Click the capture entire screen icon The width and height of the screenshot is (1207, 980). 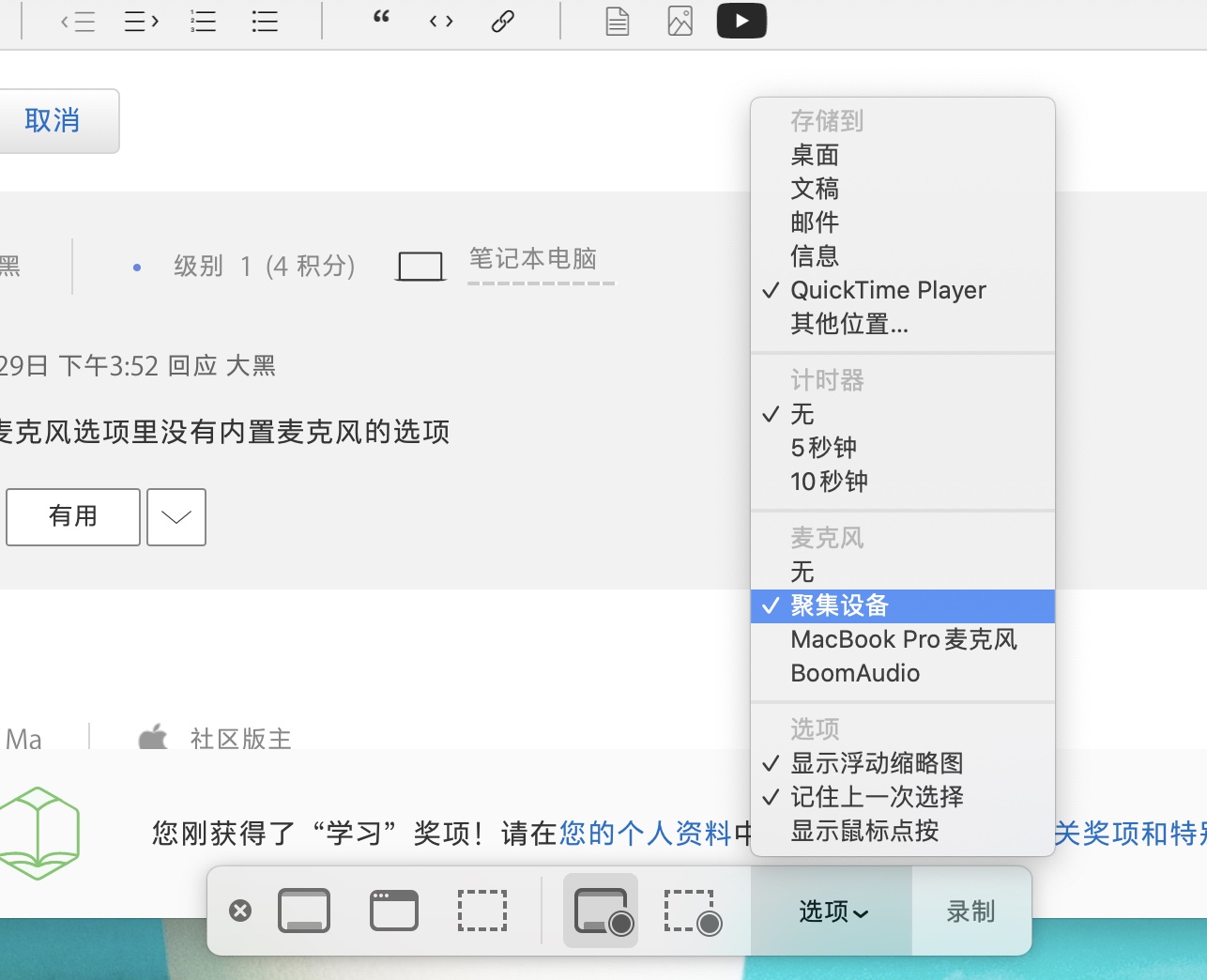tap(304, 911)
